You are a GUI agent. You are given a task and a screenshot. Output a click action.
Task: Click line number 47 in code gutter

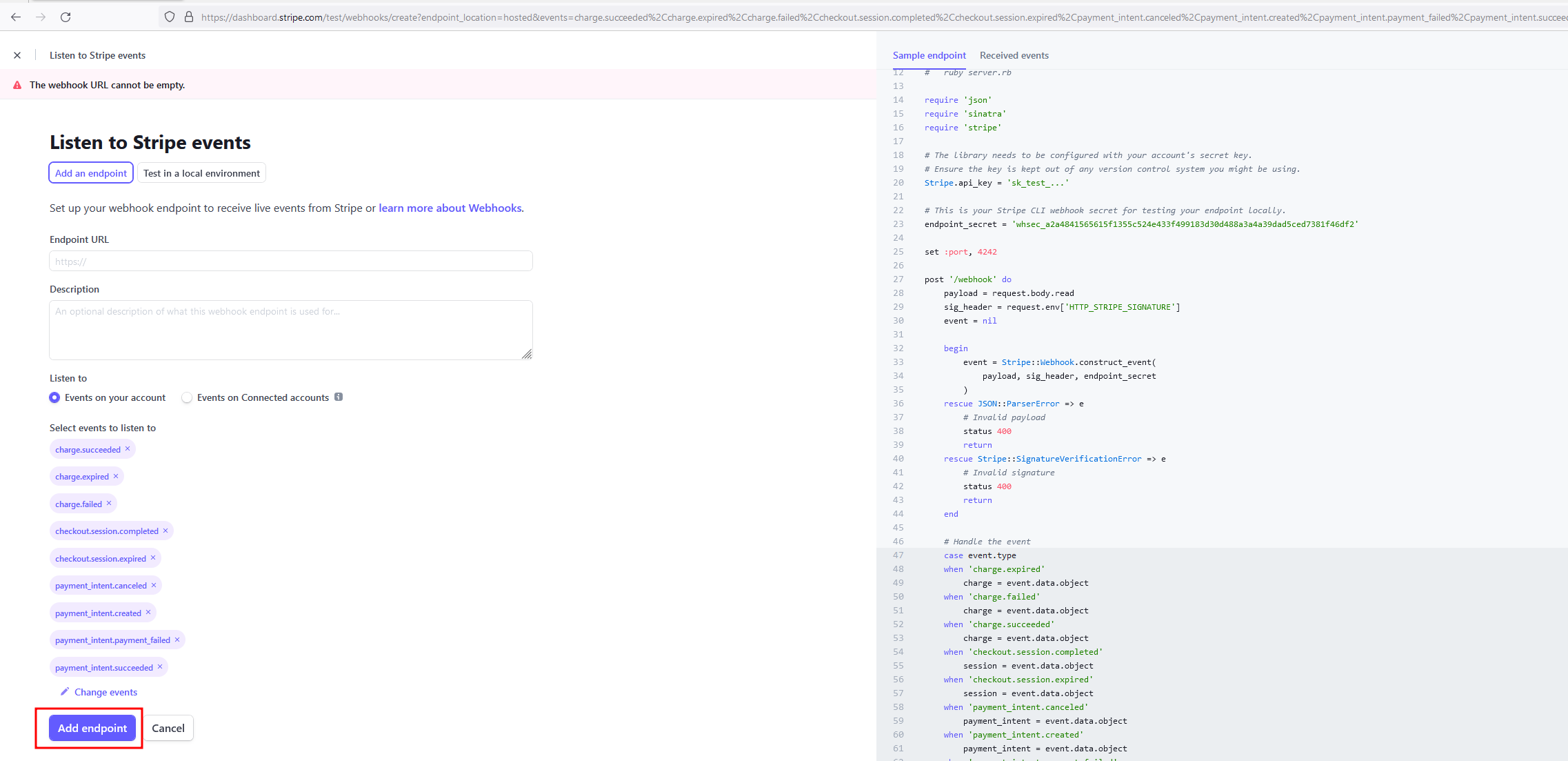coord(898,555)
